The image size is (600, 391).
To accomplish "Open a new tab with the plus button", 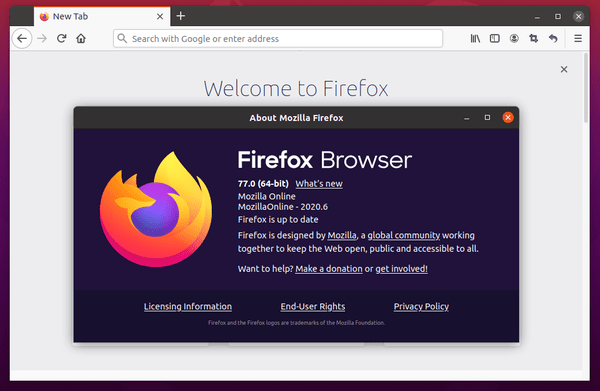I will tap(181, 16).
